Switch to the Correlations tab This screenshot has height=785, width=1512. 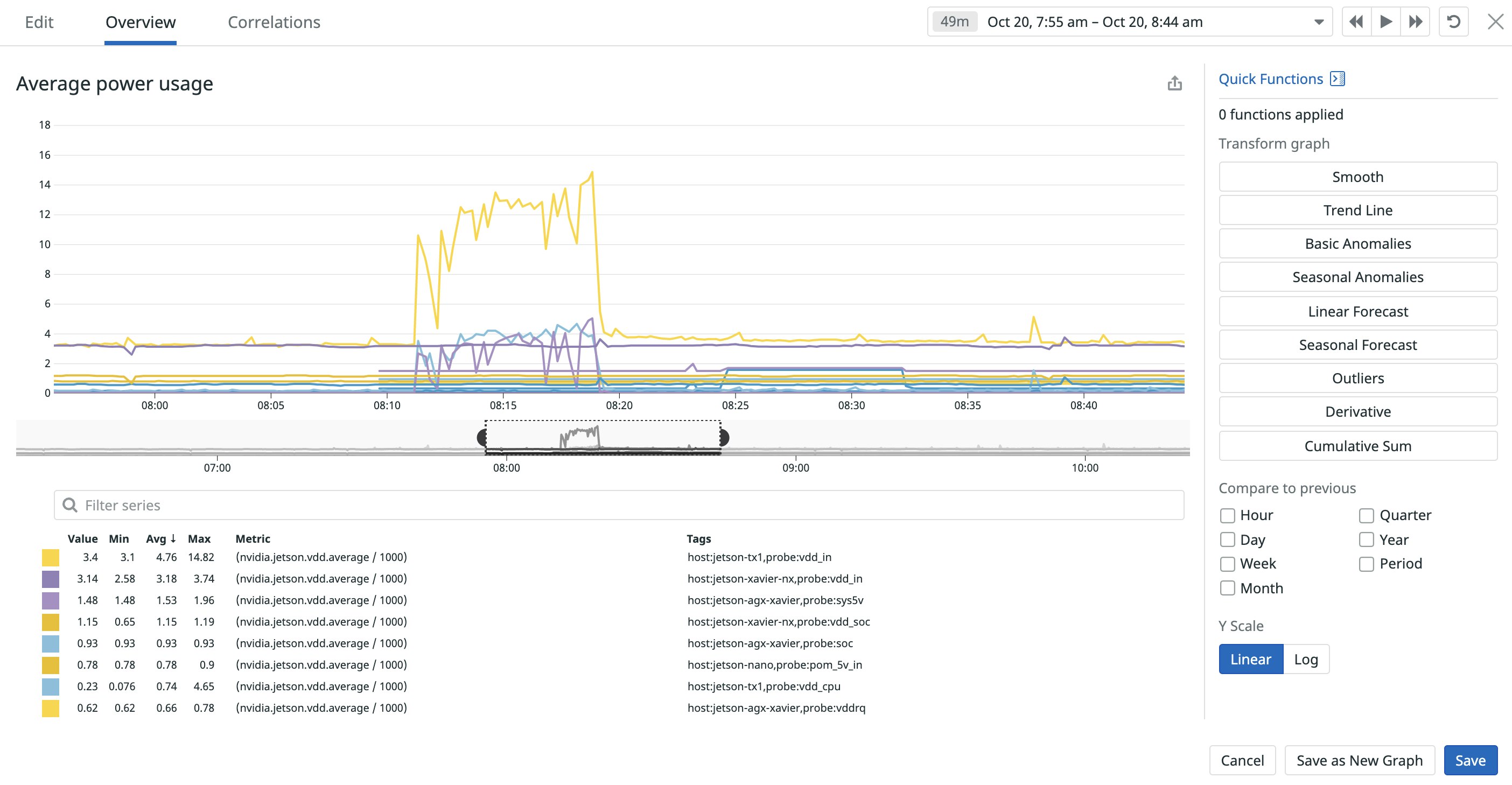click(x=274, y=22)
